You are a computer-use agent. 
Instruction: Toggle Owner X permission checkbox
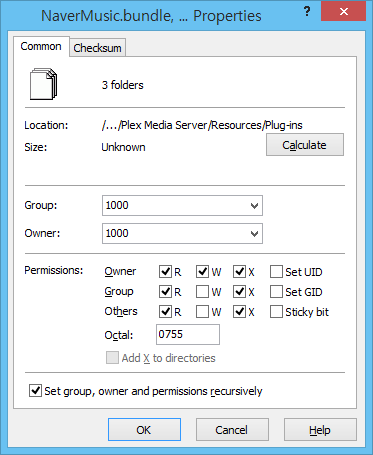239,272
